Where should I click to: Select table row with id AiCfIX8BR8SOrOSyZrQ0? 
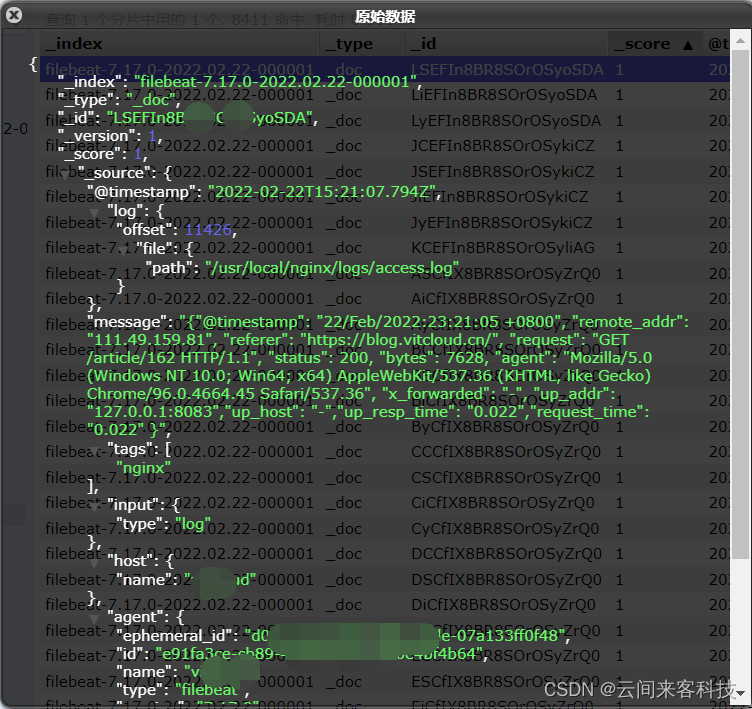[385, 299]
